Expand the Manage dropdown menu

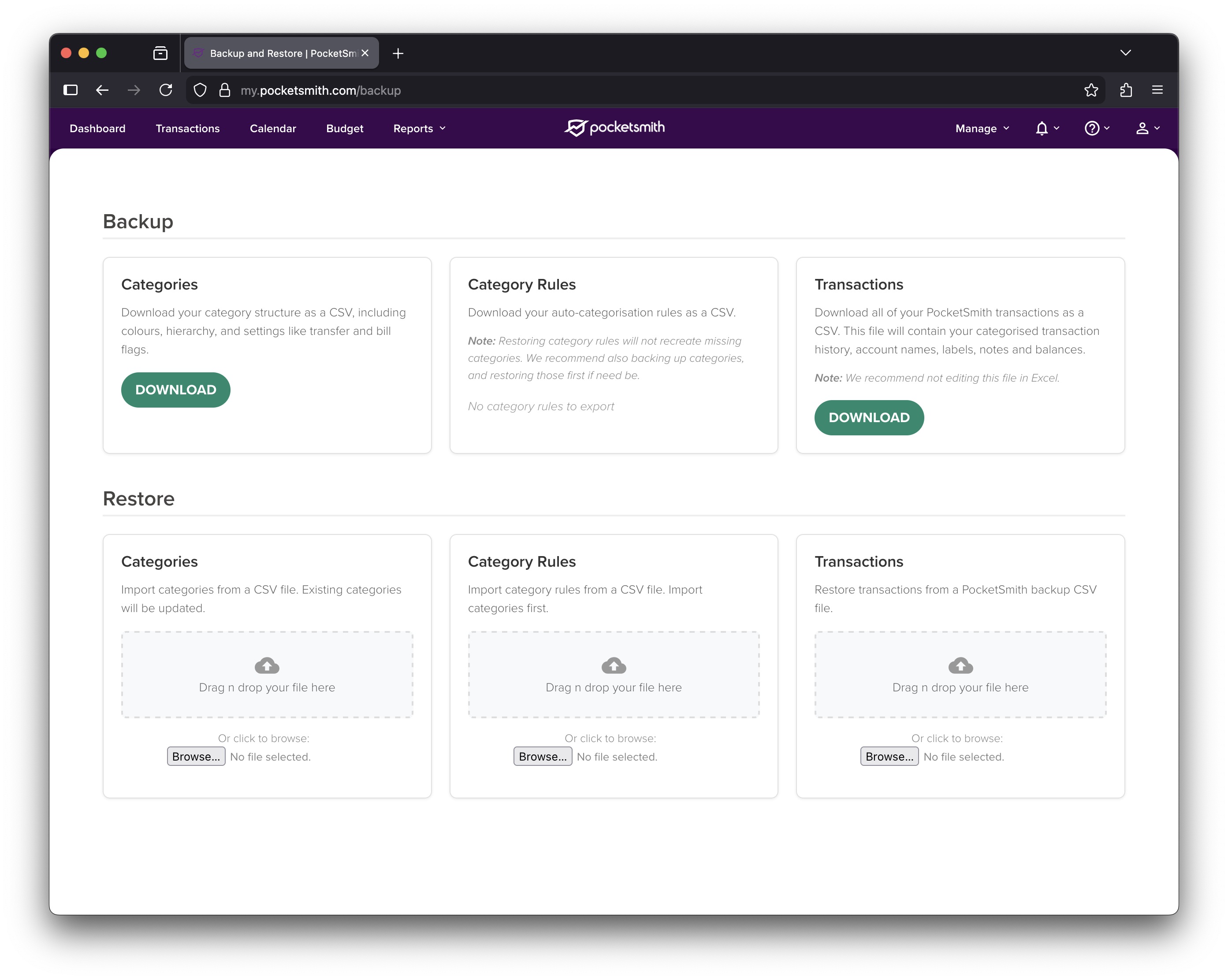[x=982, y=129]
